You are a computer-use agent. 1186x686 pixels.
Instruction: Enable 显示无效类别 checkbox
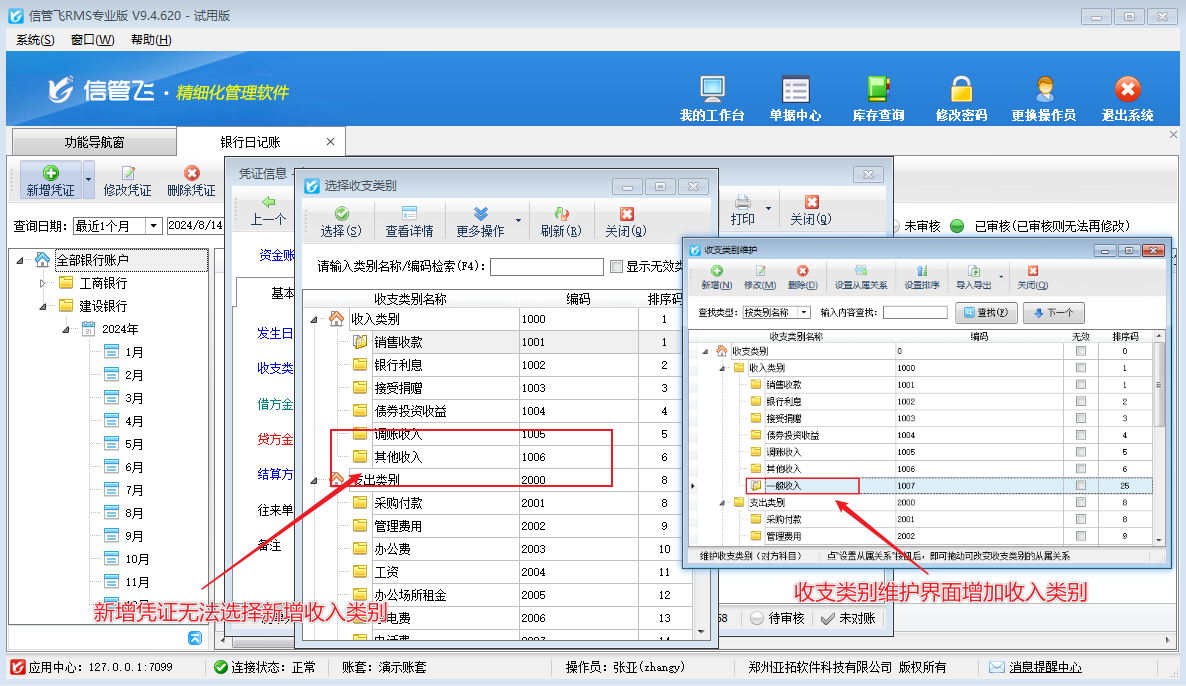tap(616, 266)
